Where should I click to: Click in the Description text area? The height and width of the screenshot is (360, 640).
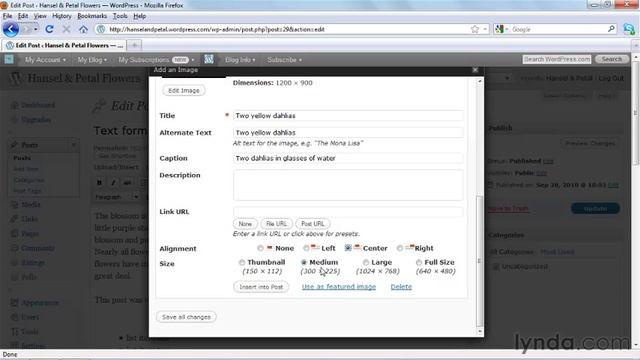pyautogui.click(x=348, y=185)
